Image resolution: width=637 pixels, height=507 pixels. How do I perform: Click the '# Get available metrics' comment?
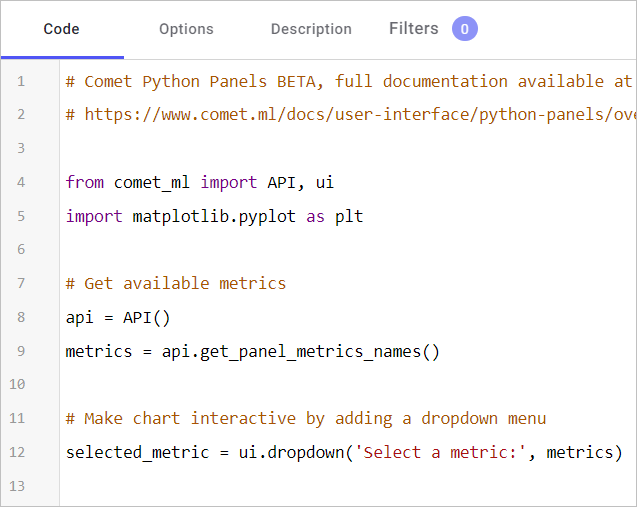[176, 284]
